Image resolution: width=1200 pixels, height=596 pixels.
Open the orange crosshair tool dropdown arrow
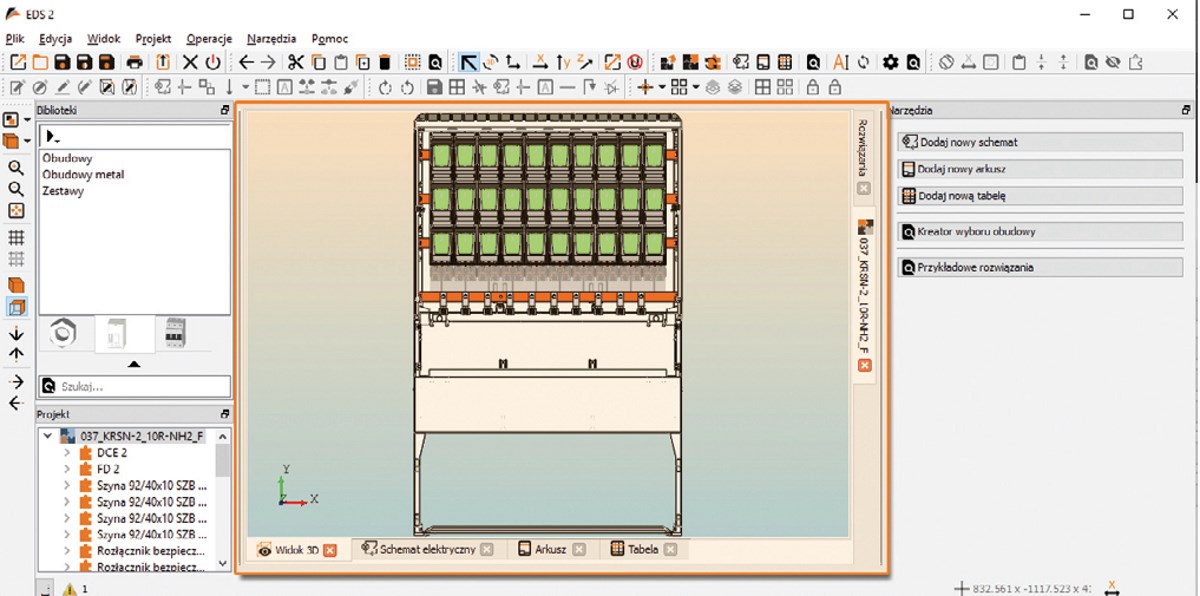(660, 88)
